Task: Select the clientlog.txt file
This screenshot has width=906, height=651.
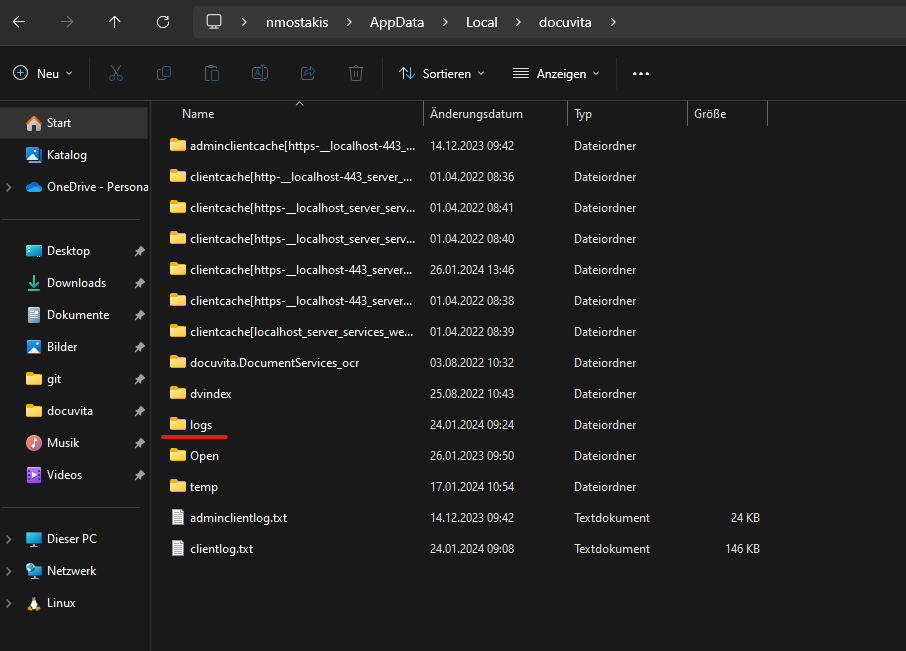Action: click(x=222, y=548)
